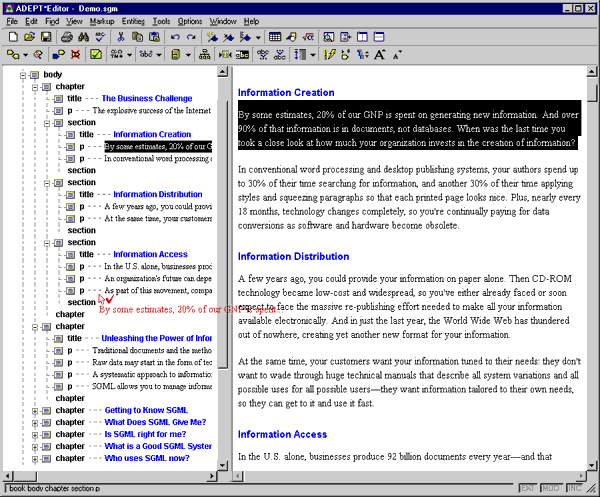Collapse the chapter containing The Business Challenge

pos(35,87)
